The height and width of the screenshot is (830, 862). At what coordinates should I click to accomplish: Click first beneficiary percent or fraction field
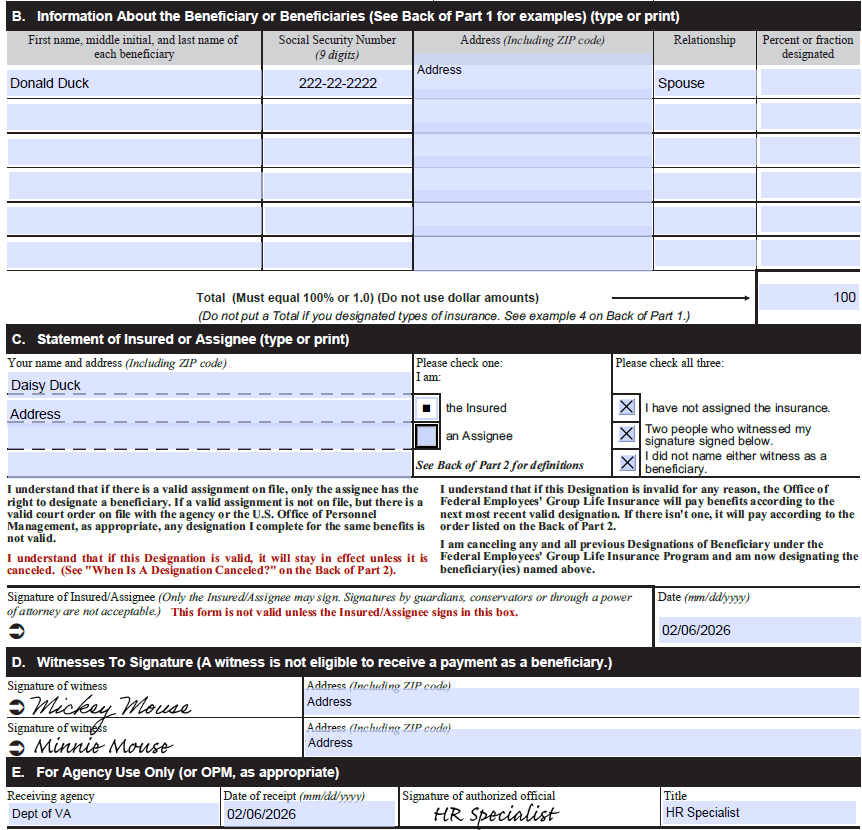(x=809, y=83)
